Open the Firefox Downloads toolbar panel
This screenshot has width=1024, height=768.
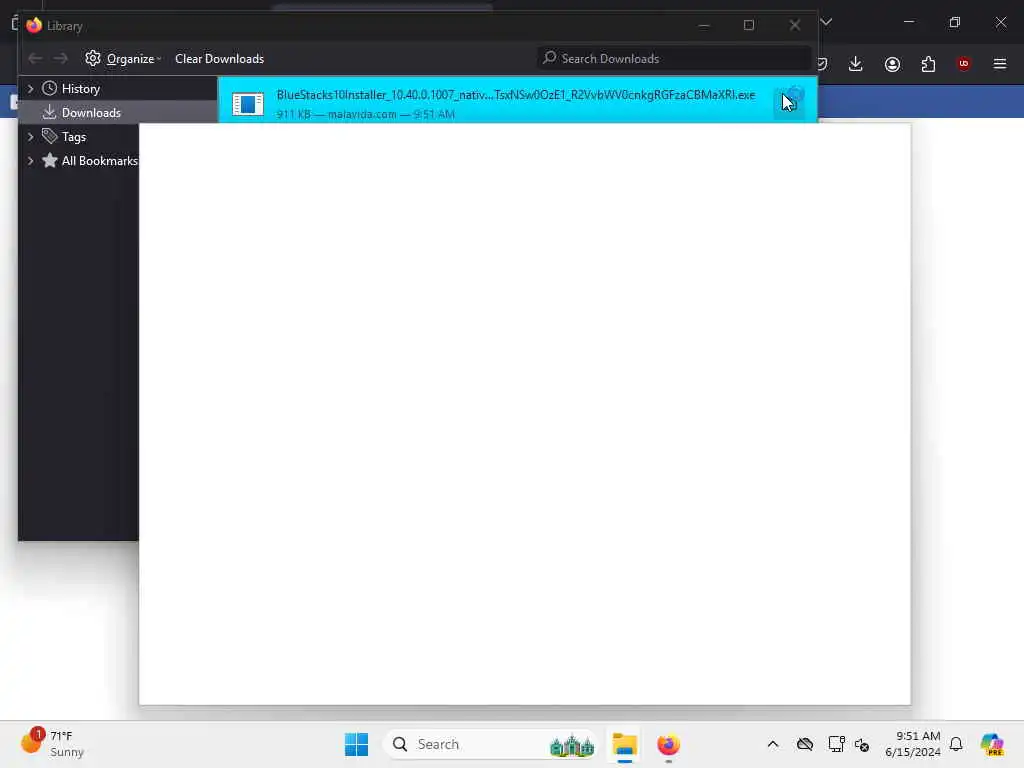tap(856, 64)
